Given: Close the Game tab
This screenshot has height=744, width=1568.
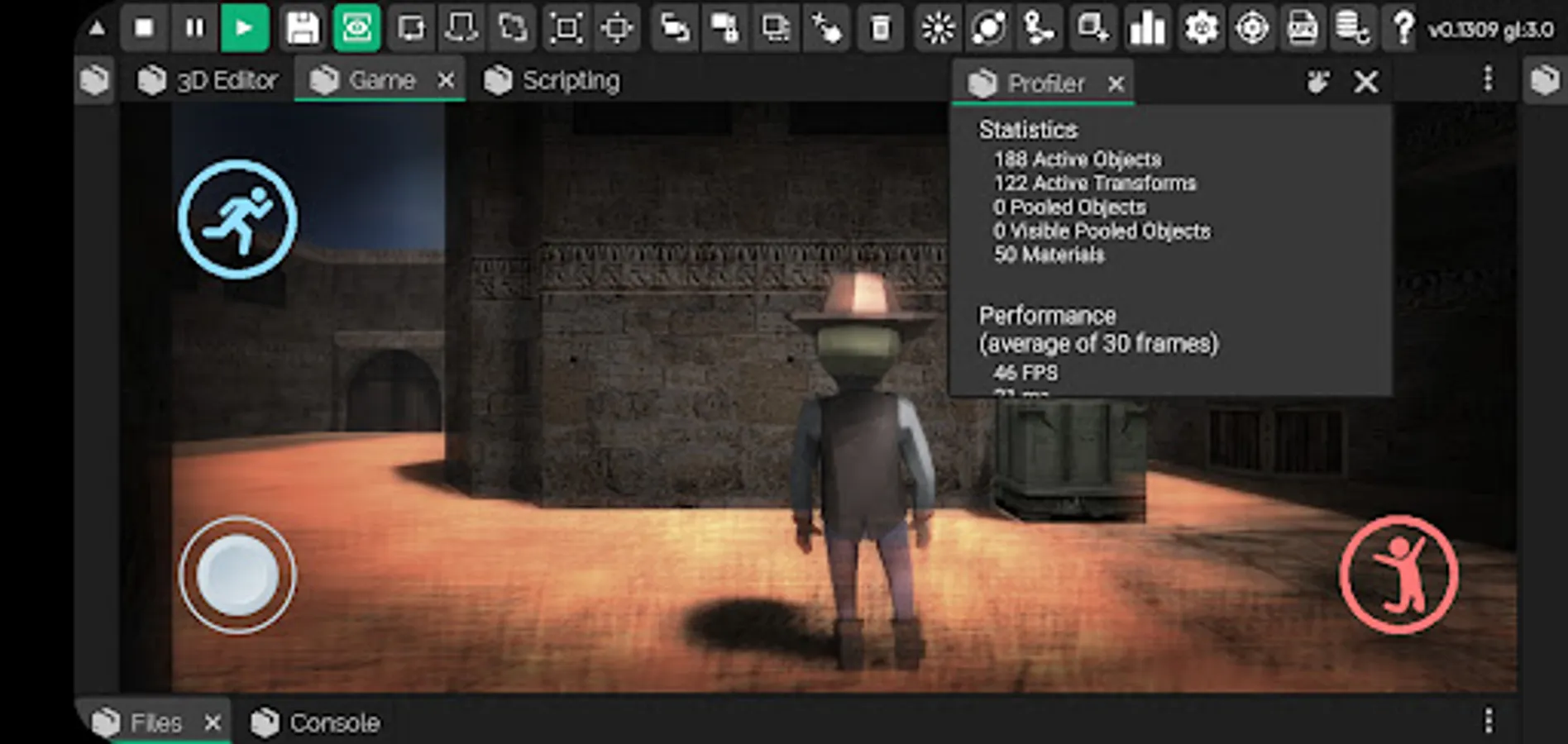Looking at the screenshot, I should coord(446,80).
